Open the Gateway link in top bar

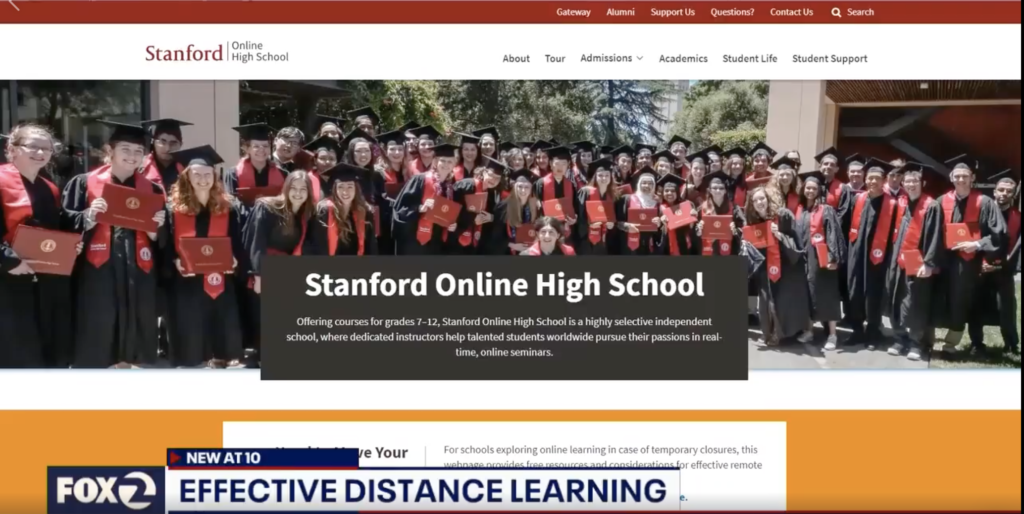tap(573, 12)
